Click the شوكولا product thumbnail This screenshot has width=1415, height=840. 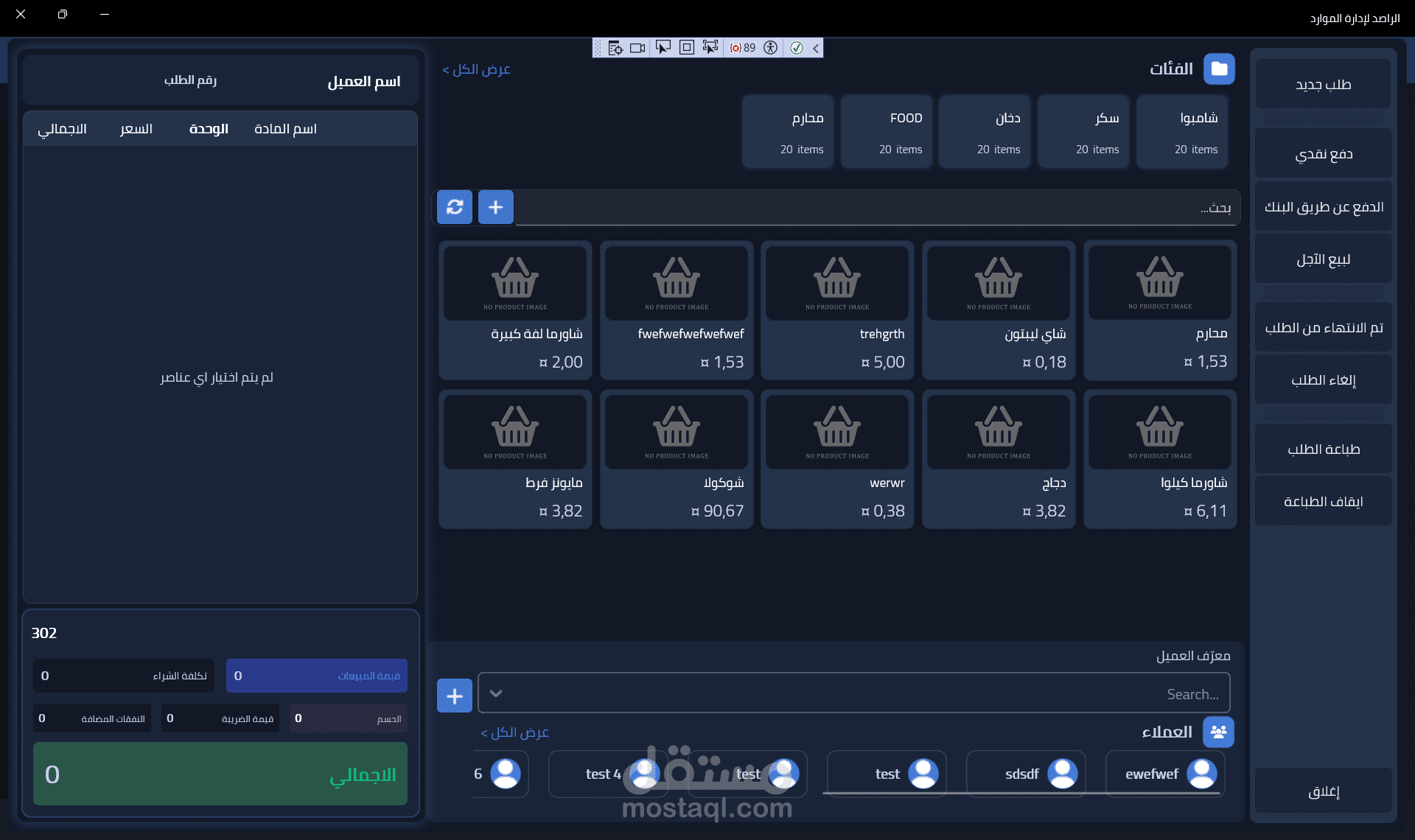pyautogui.click(x=677, y=432)
